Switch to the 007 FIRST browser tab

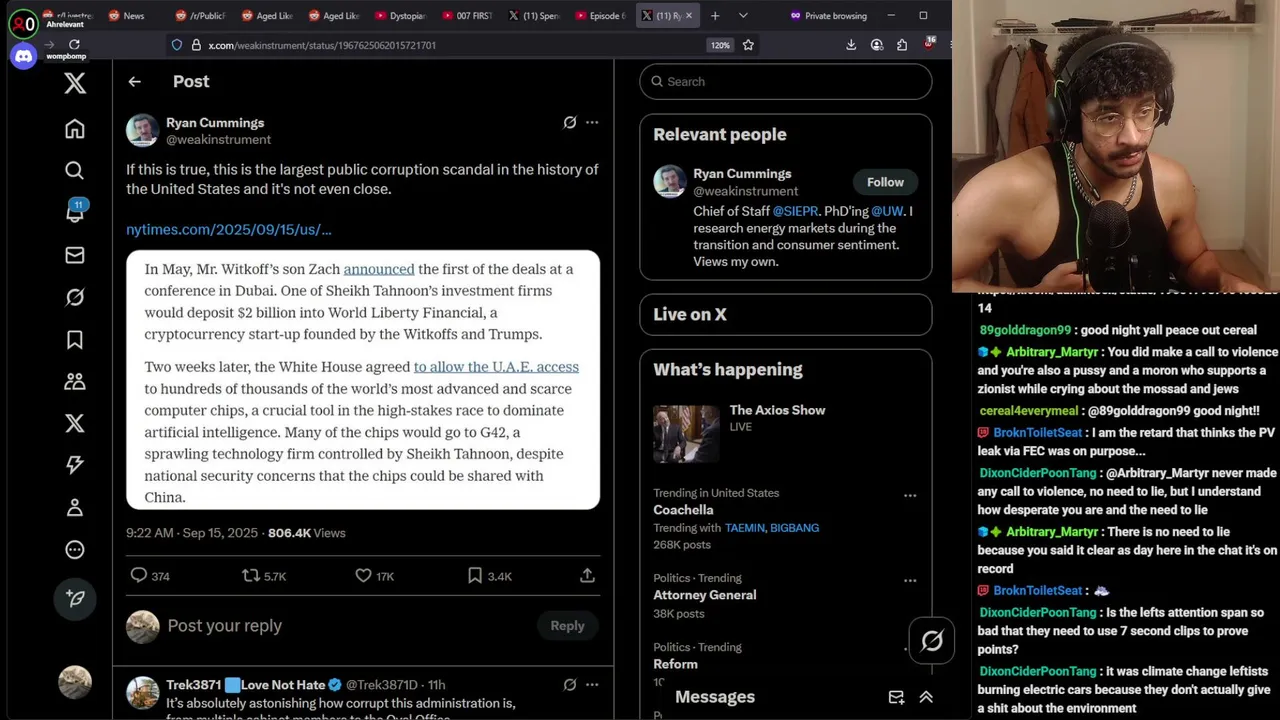pos(468,15)
